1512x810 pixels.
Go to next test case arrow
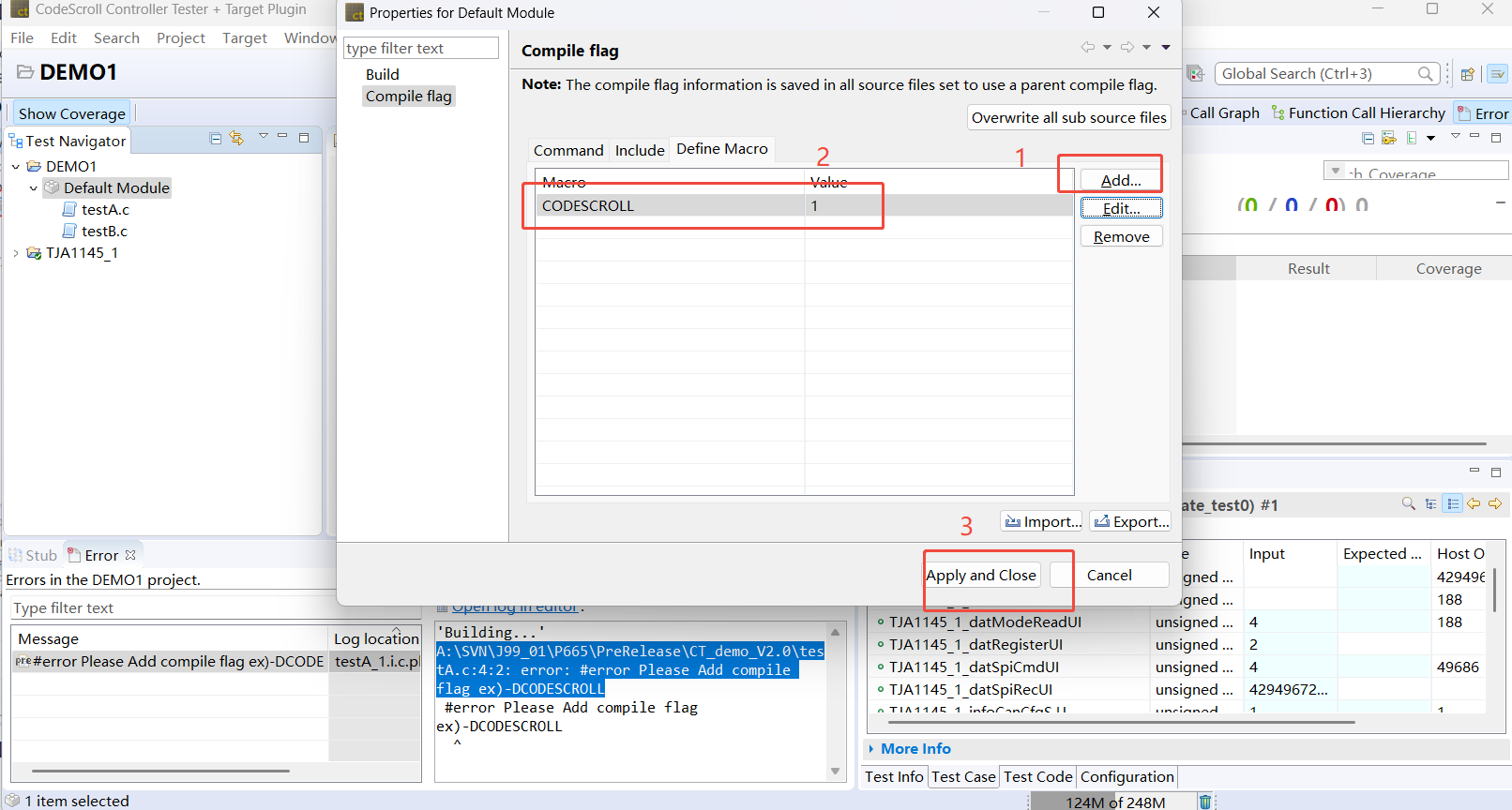pos(1495,503)
